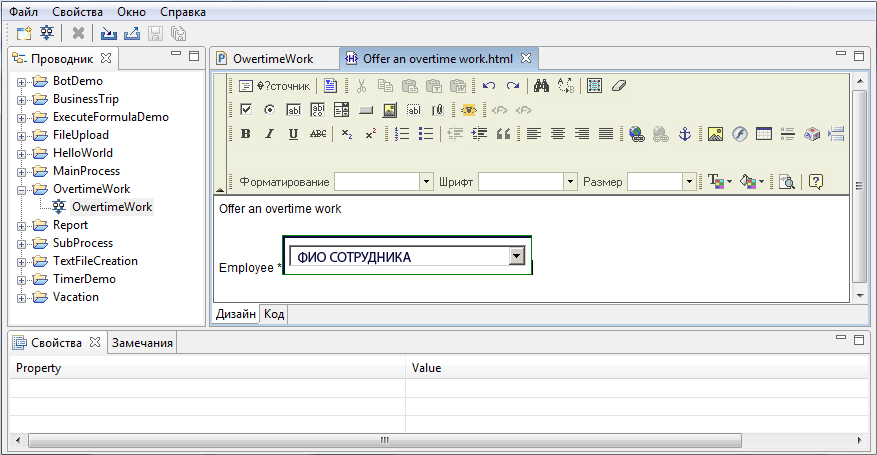Align text right

tap(582, 134)
